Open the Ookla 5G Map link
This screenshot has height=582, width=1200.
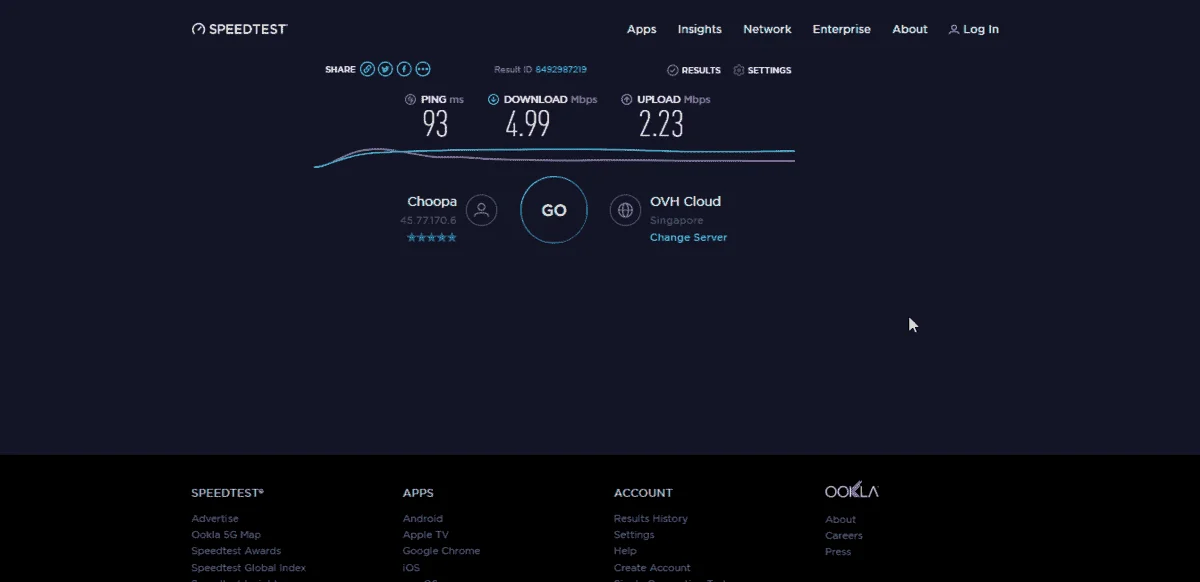[x=226, y=535]
